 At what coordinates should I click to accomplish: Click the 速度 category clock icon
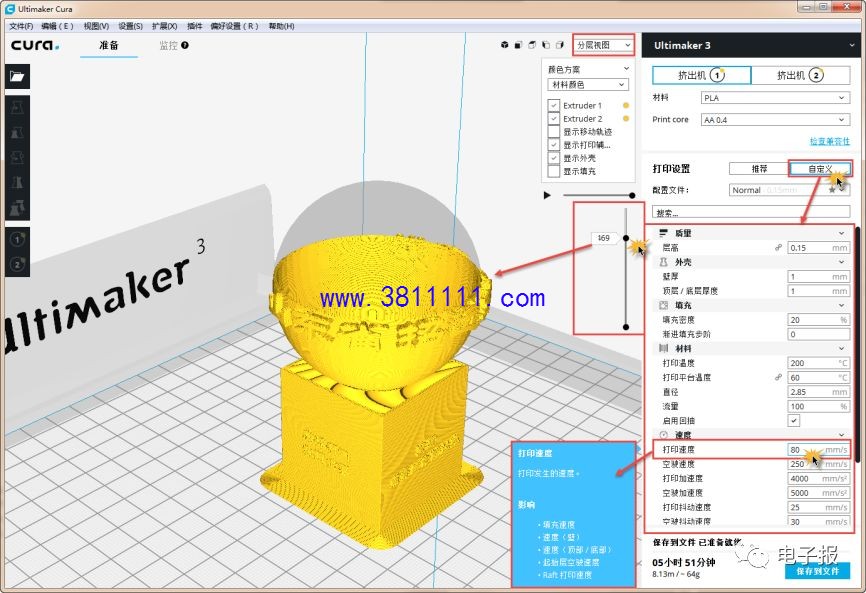point(664,435)
